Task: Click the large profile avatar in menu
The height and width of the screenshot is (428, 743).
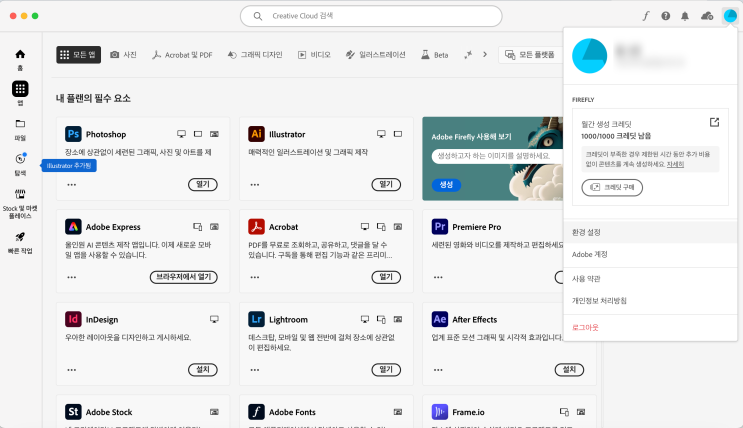Action: pyautogui.click(x=589, y=56)
